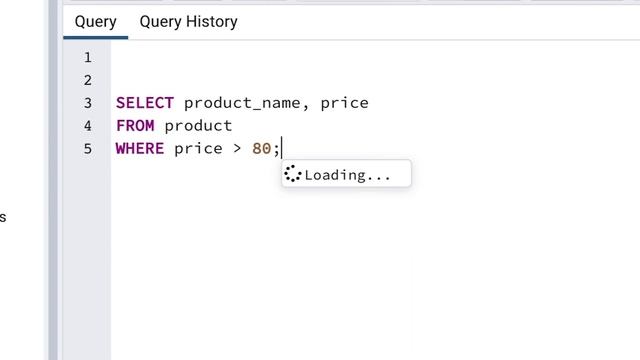Click the table name product
The height and width of the screenshot is (360, 640).
click(x=198, y=126)
